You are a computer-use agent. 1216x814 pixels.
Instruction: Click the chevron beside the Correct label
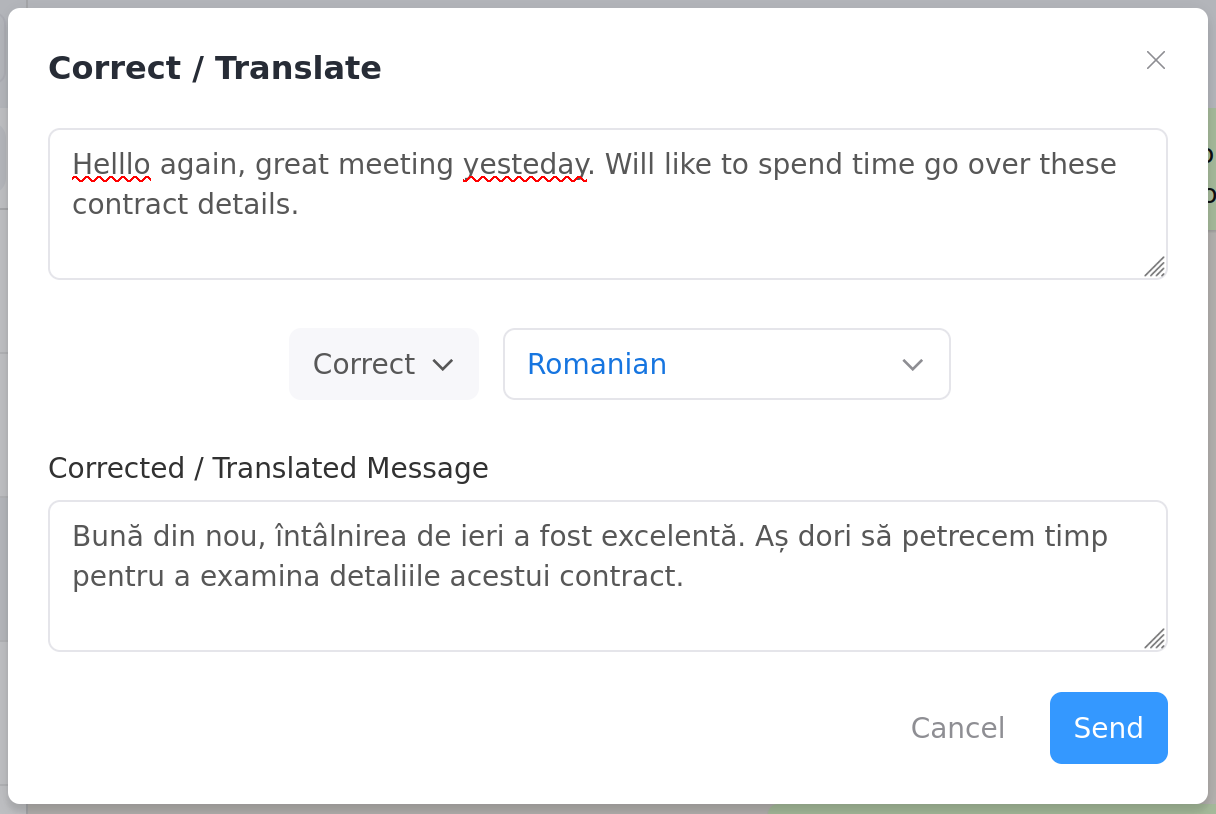pyautogui.click(x=443, y=365)
